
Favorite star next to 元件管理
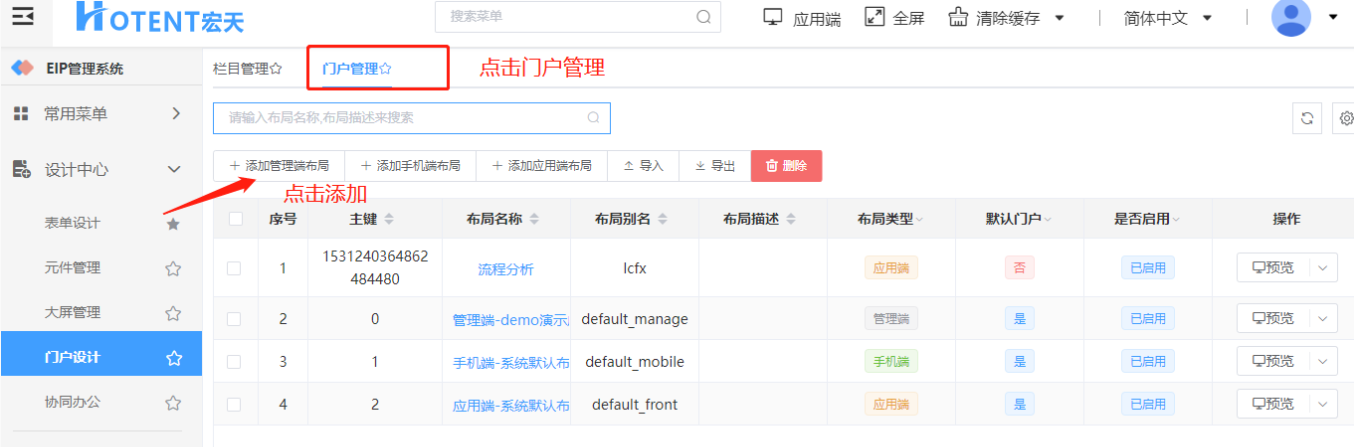(173, 268)
